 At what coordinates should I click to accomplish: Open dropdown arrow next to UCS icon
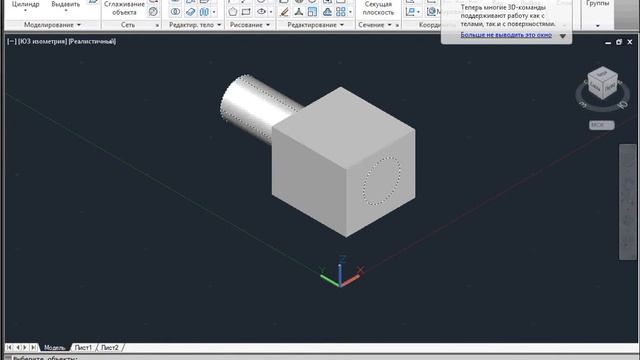pyautogui.click(x=418, y=12)
